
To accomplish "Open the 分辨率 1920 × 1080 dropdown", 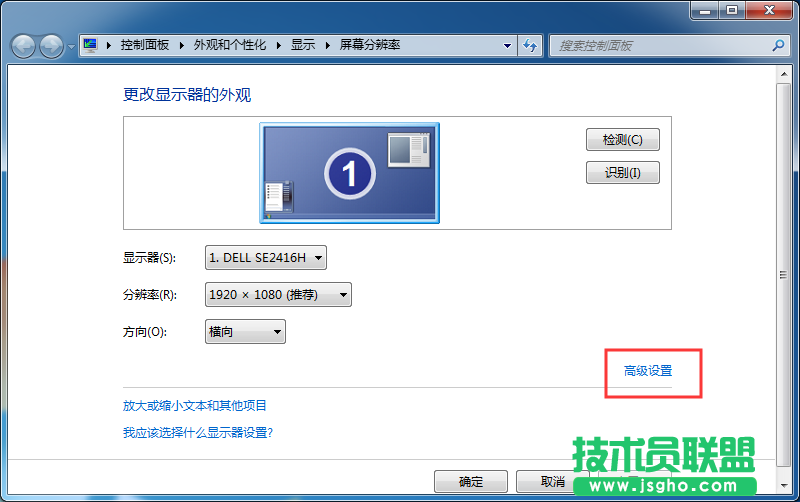I will 278,294.
